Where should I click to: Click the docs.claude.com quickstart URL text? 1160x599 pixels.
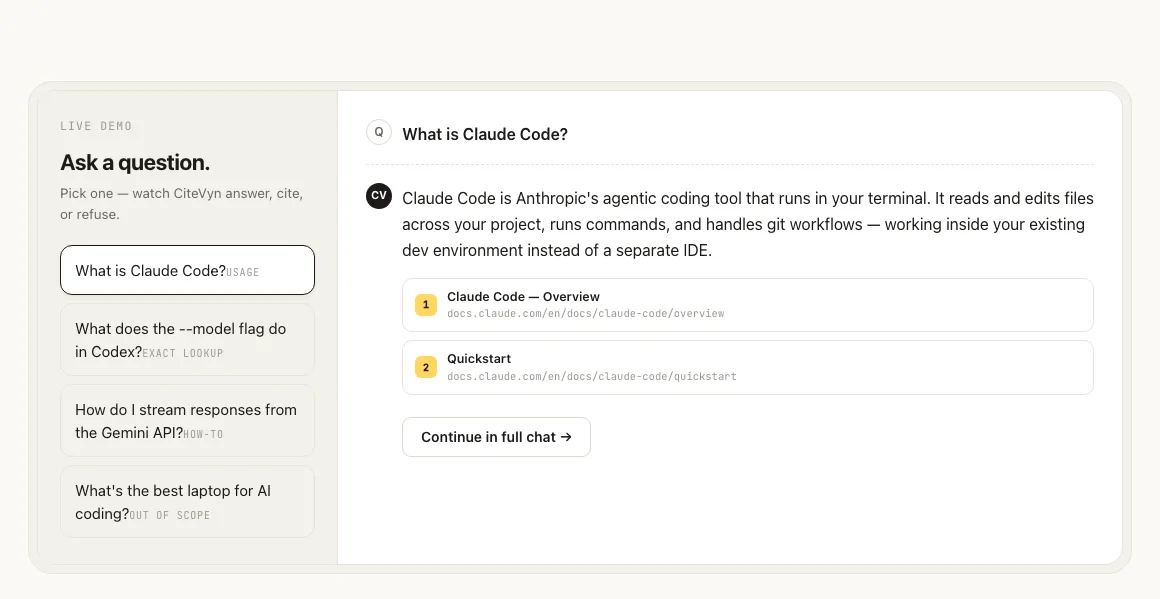click(x=592, y=376)
